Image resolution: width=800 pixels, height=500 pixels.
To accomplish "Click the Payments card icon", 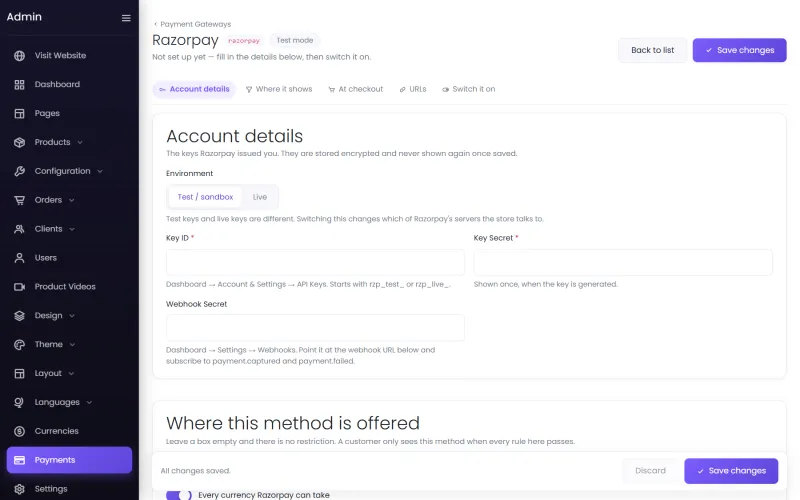I will (x=19, y=460).
